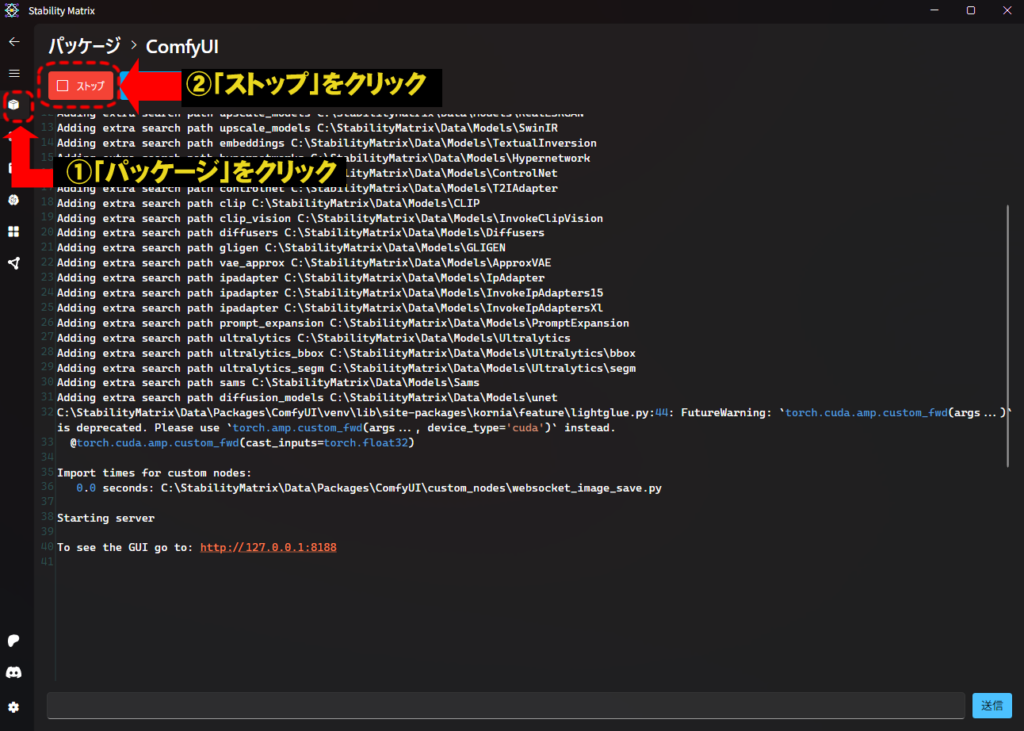
Task: Open the Discord icon in the sidebar
Action: click(x=14, y=672)
